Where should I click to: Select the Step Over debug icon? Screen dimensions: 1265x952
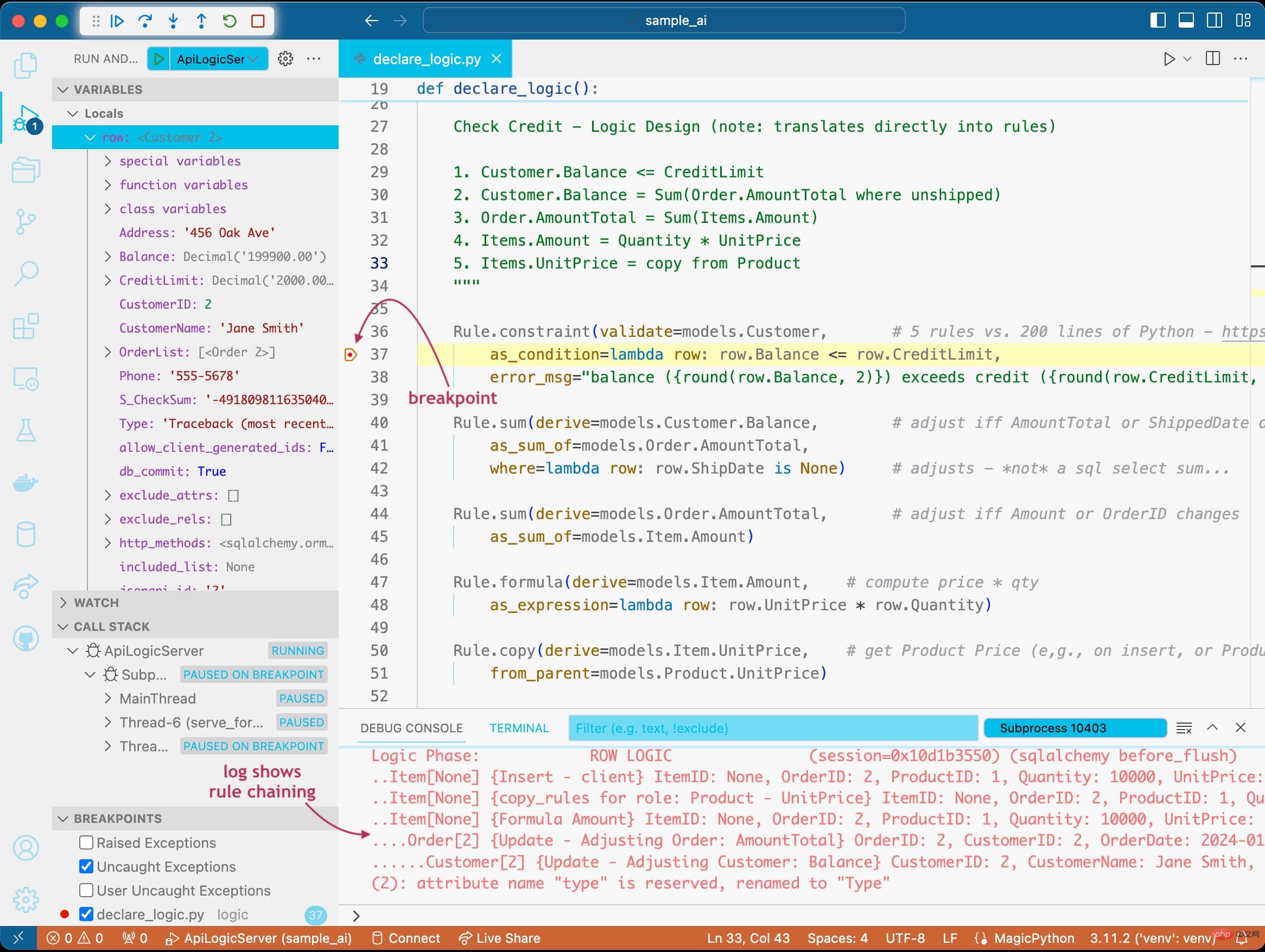147,22
